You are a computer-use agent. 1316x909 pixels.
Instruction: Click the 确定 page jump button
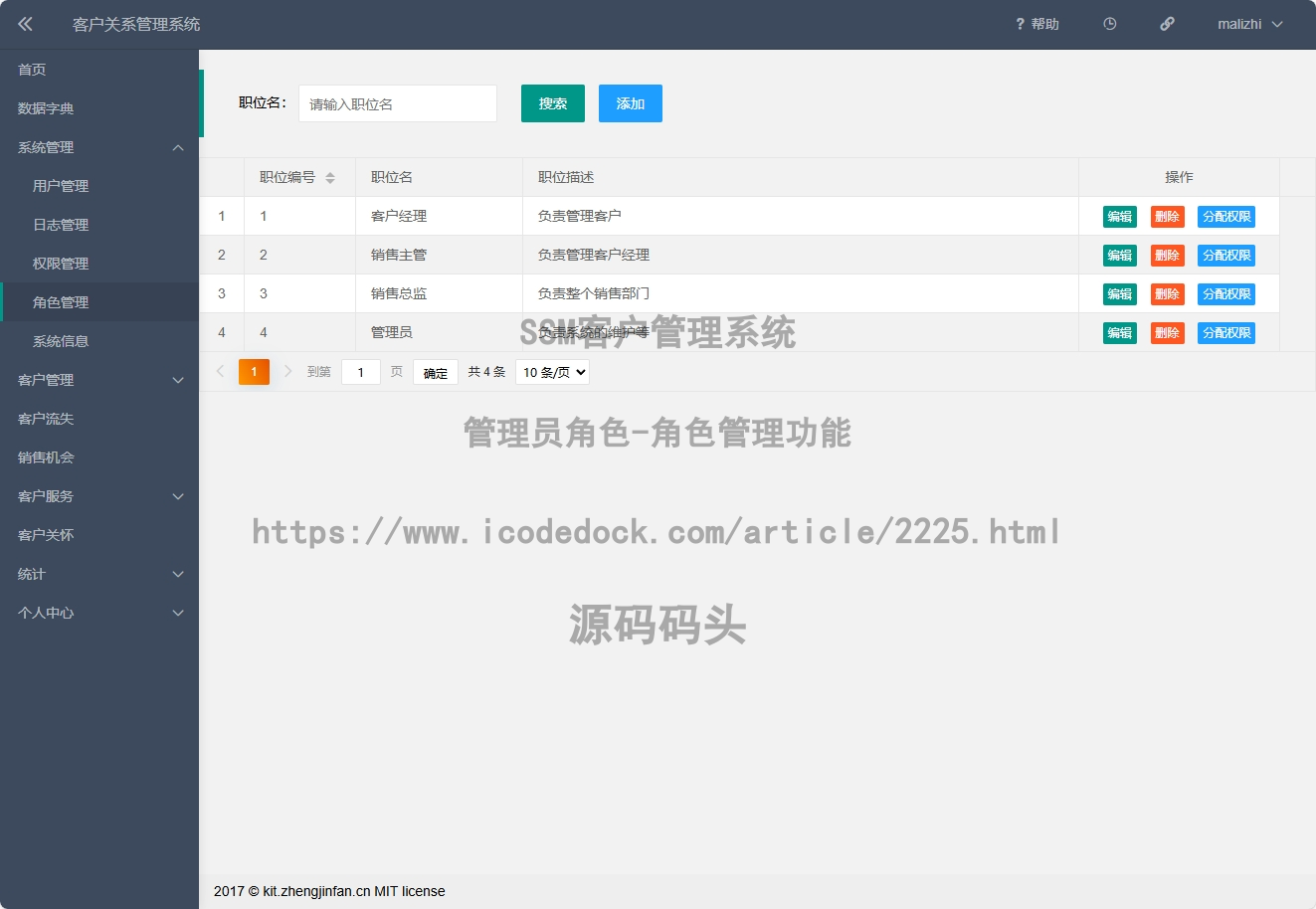[436, 373]
